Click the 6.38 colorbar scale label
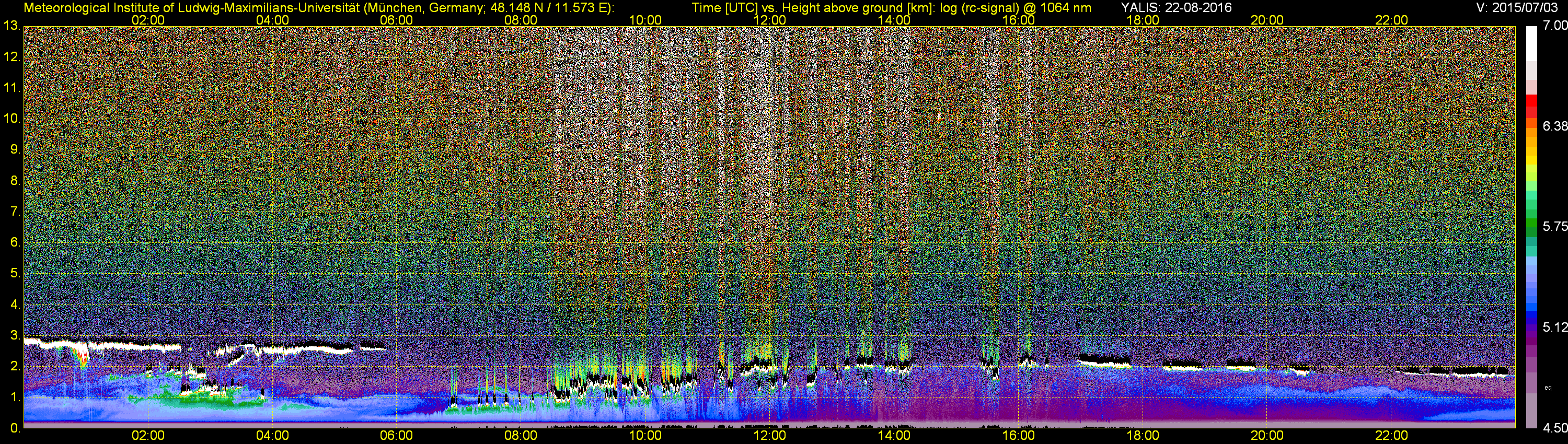This screenshot has width=1568, height=444. 1554,126
